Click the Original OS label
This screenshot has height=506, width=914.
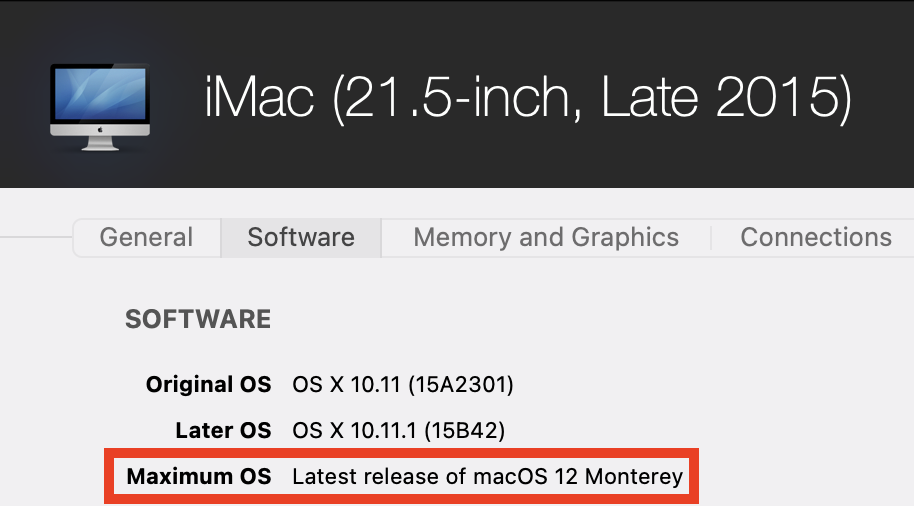point(208,384)
